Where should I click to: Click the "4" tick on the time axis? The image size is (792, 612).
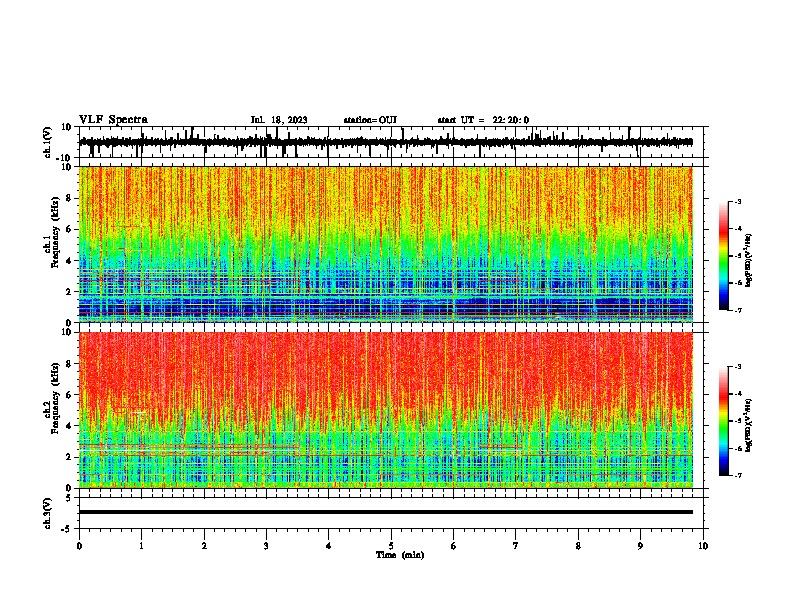coord(328,546)
